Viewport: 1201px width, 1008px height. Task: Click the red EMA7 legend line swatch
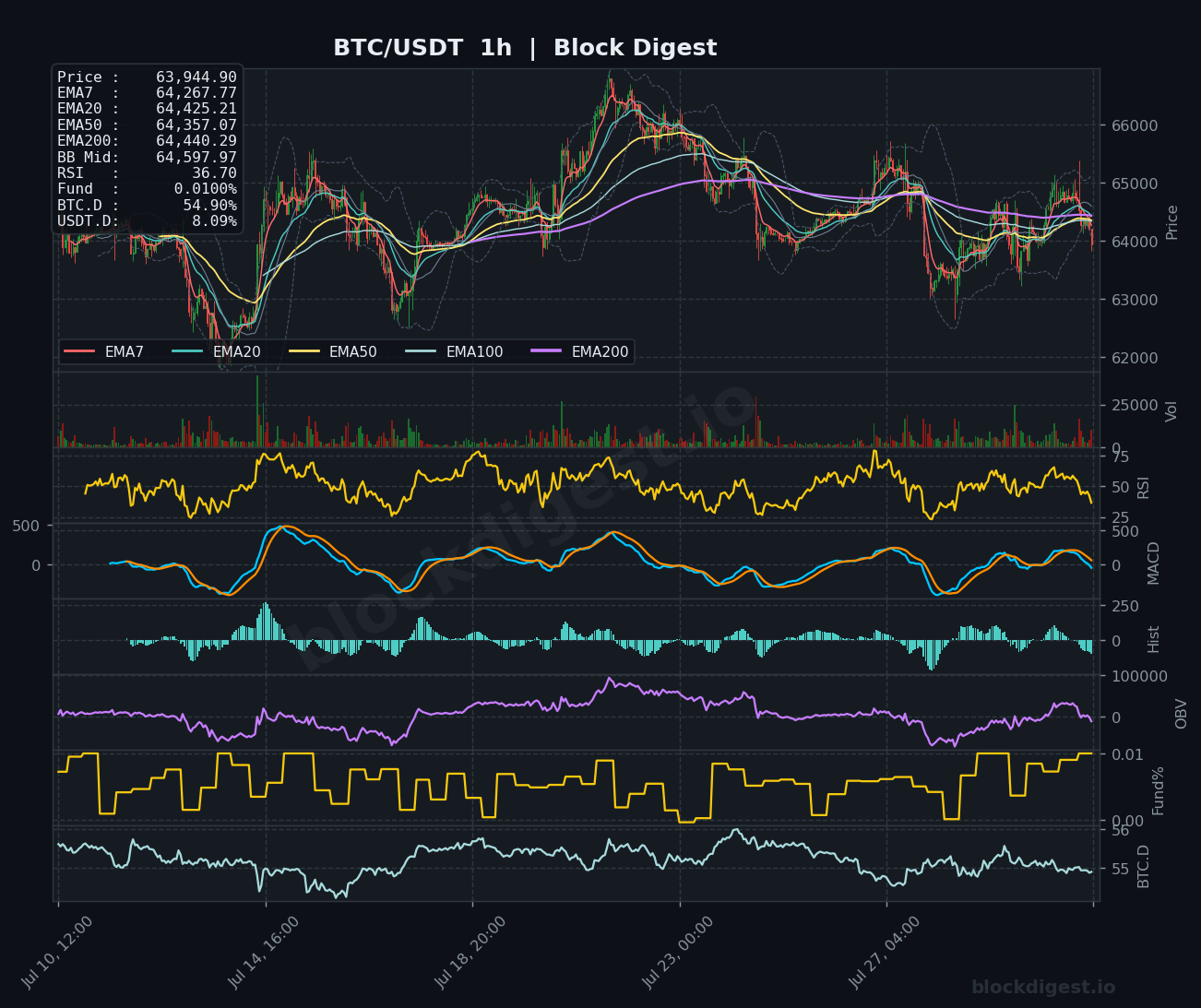coord(79,352)
